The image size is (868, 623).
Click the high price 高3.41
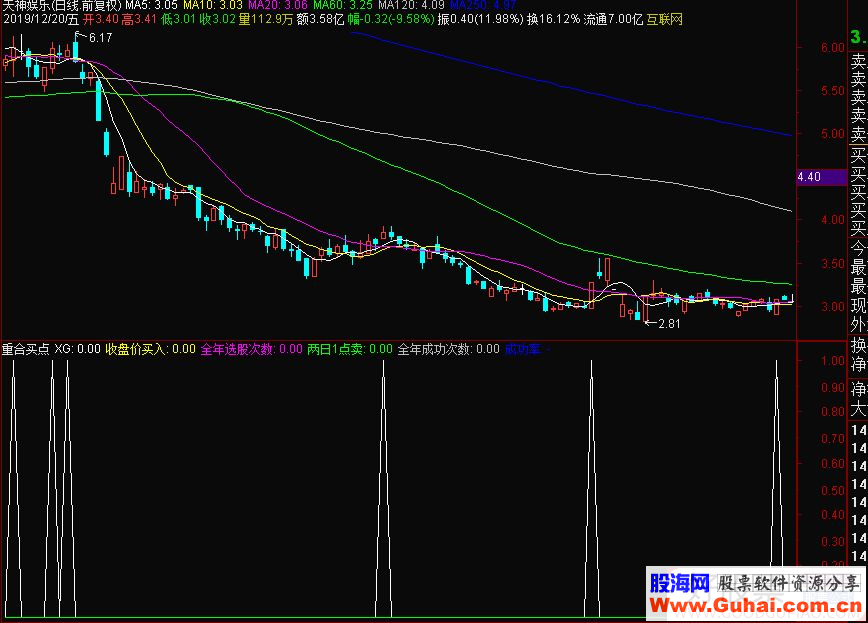click(139, 19)
